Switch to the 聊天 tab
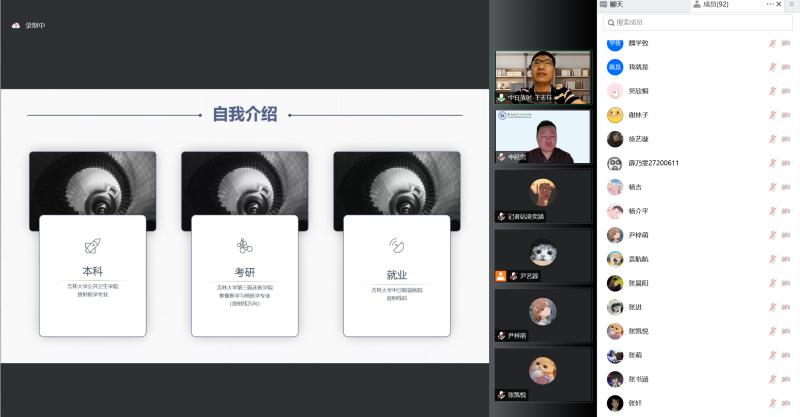Viewport: 800px width, 417px height. pyautogui.click(x=617, y=5)
